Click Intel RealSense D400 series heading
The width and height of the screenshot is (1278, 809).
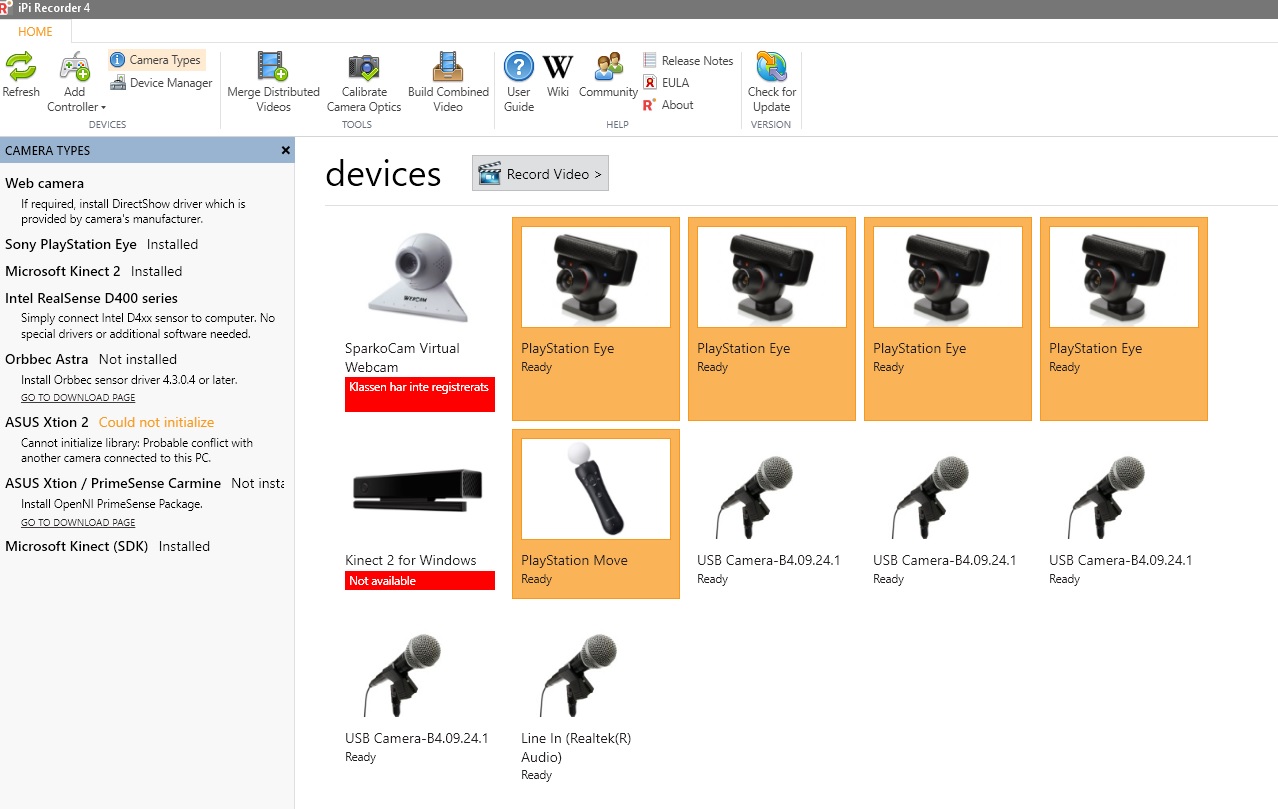(x=91, y=298)
